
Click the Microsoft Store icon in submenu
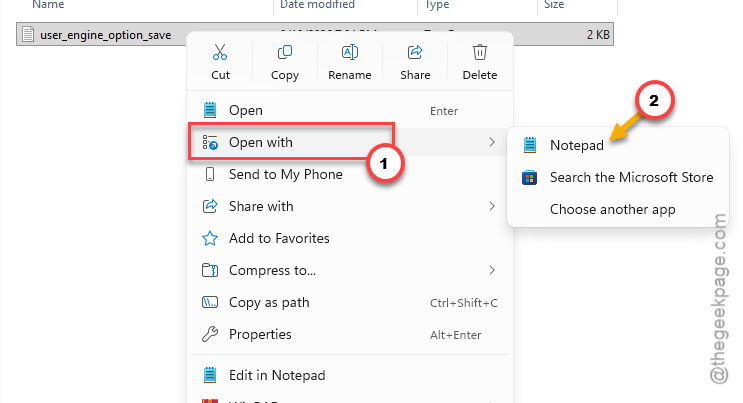pos(529,177)
